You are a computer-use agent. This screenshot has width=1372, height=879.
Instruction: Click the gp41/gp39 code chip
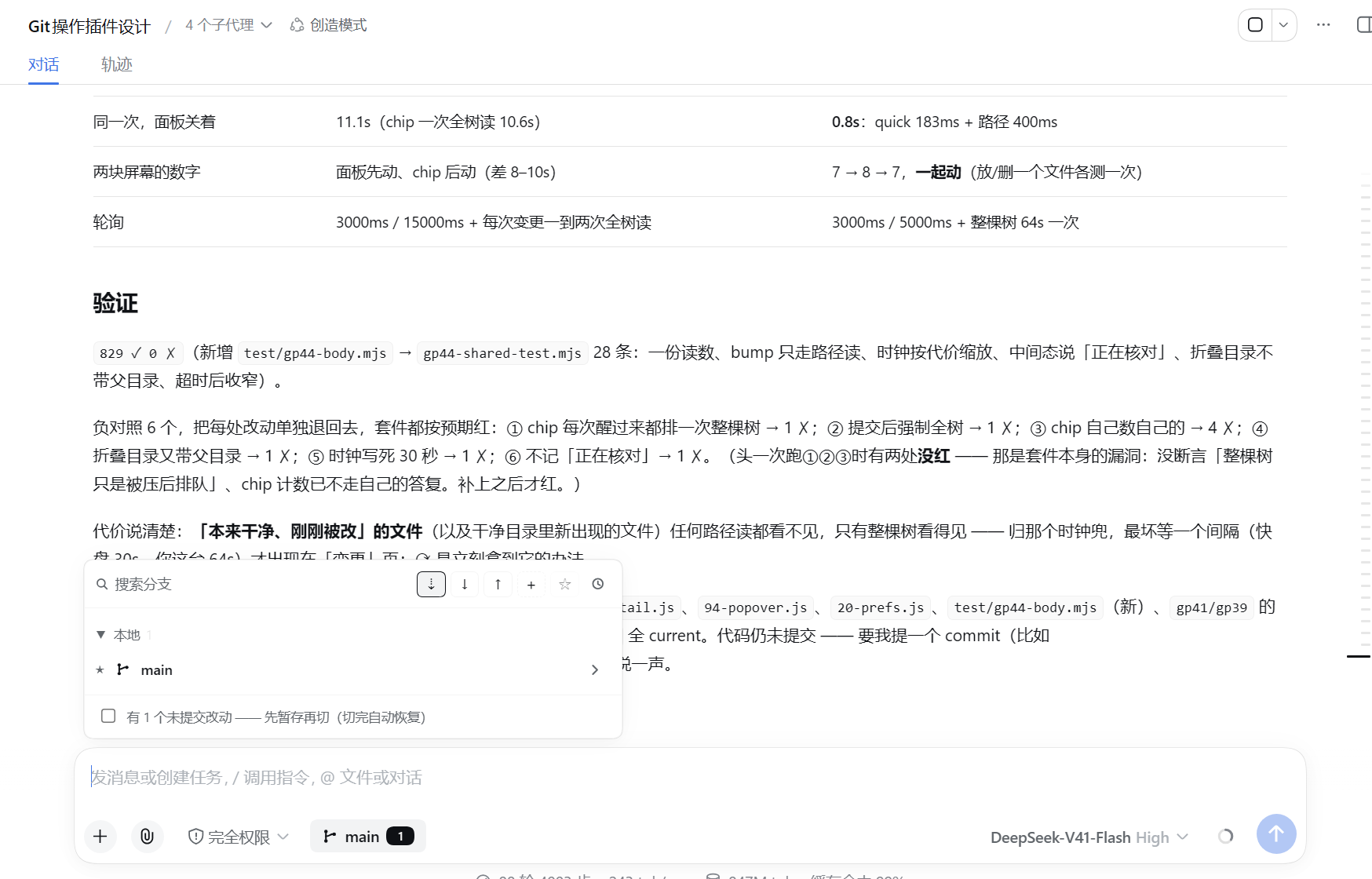pyautogui.click(x=1211, y=607)
